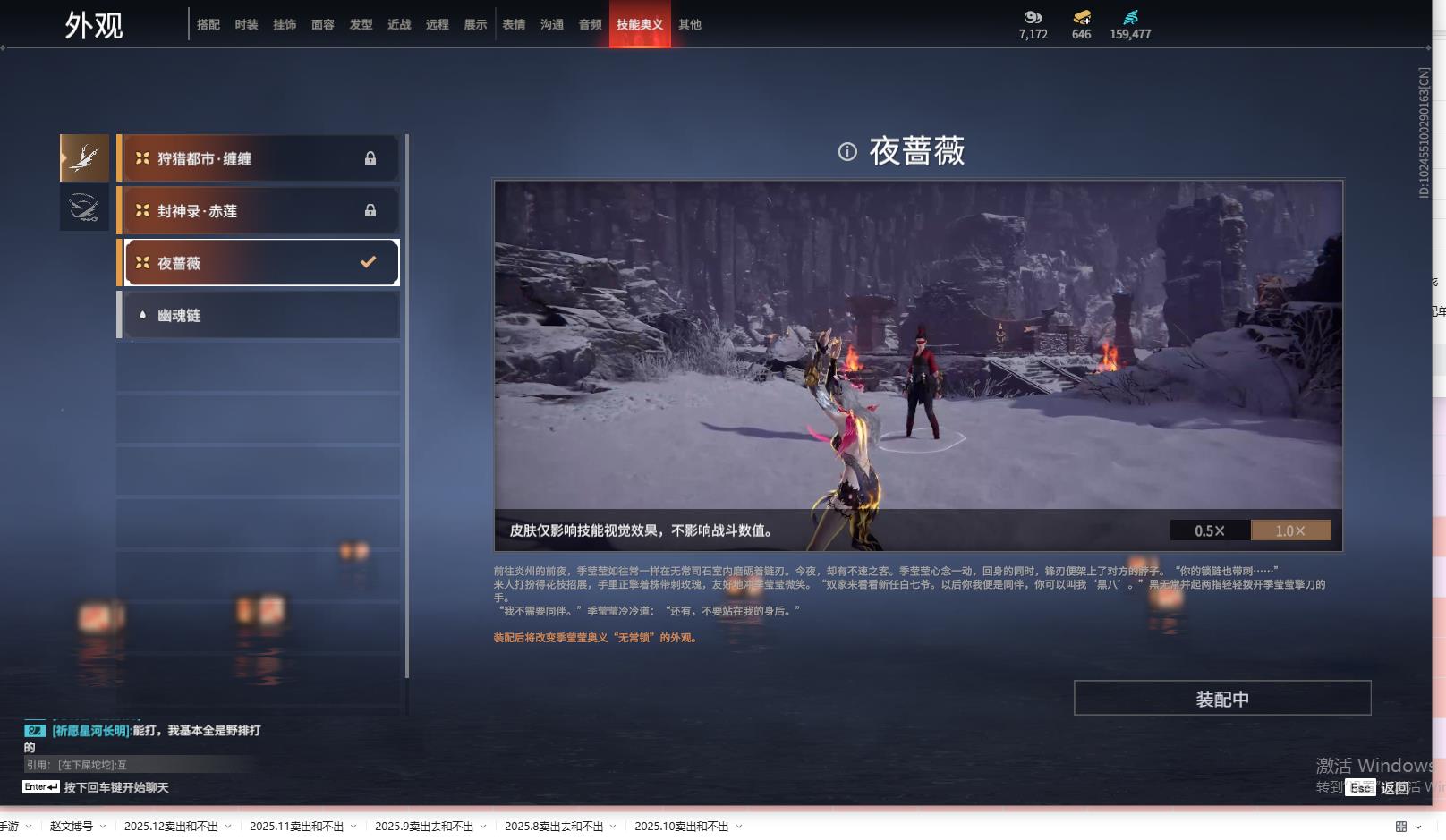
Task: Switch to the 时装 tab
Action: pos(246,25)
